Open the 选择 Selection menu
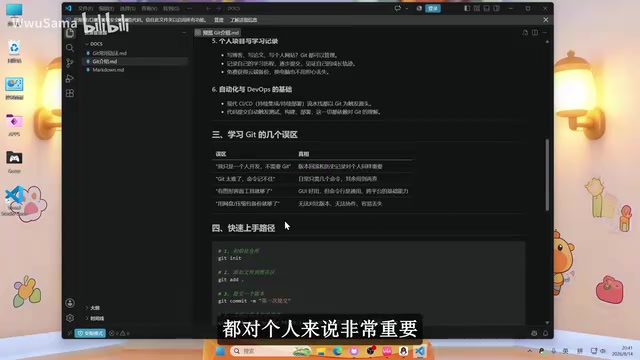The width and height of the screenshot is (640, 360). click(128, 8)
